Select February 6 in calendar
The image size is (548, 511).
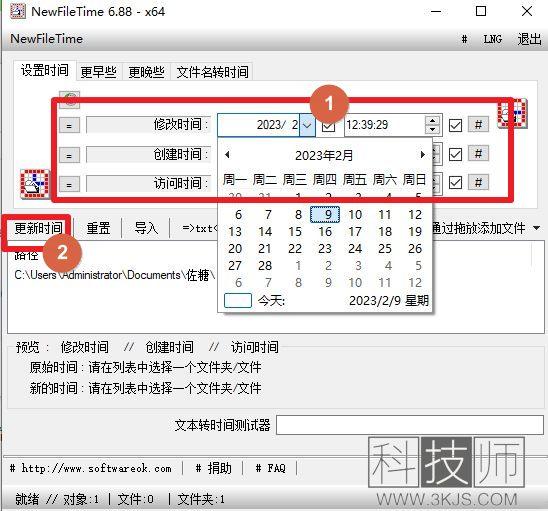(238, 214)
